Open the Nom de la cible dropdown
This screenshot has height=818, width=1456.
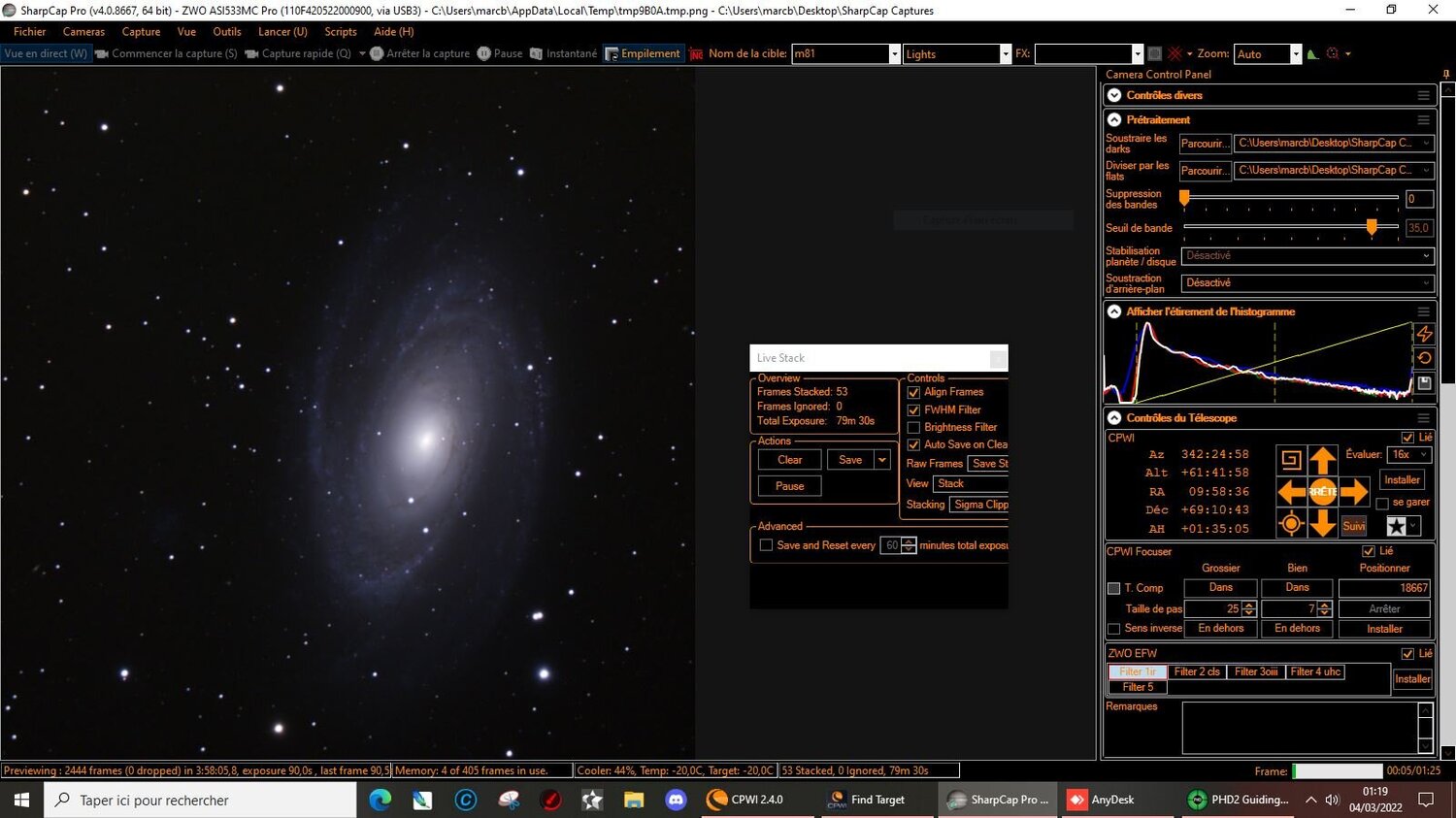pyautogui.click(x=894, y=54)
